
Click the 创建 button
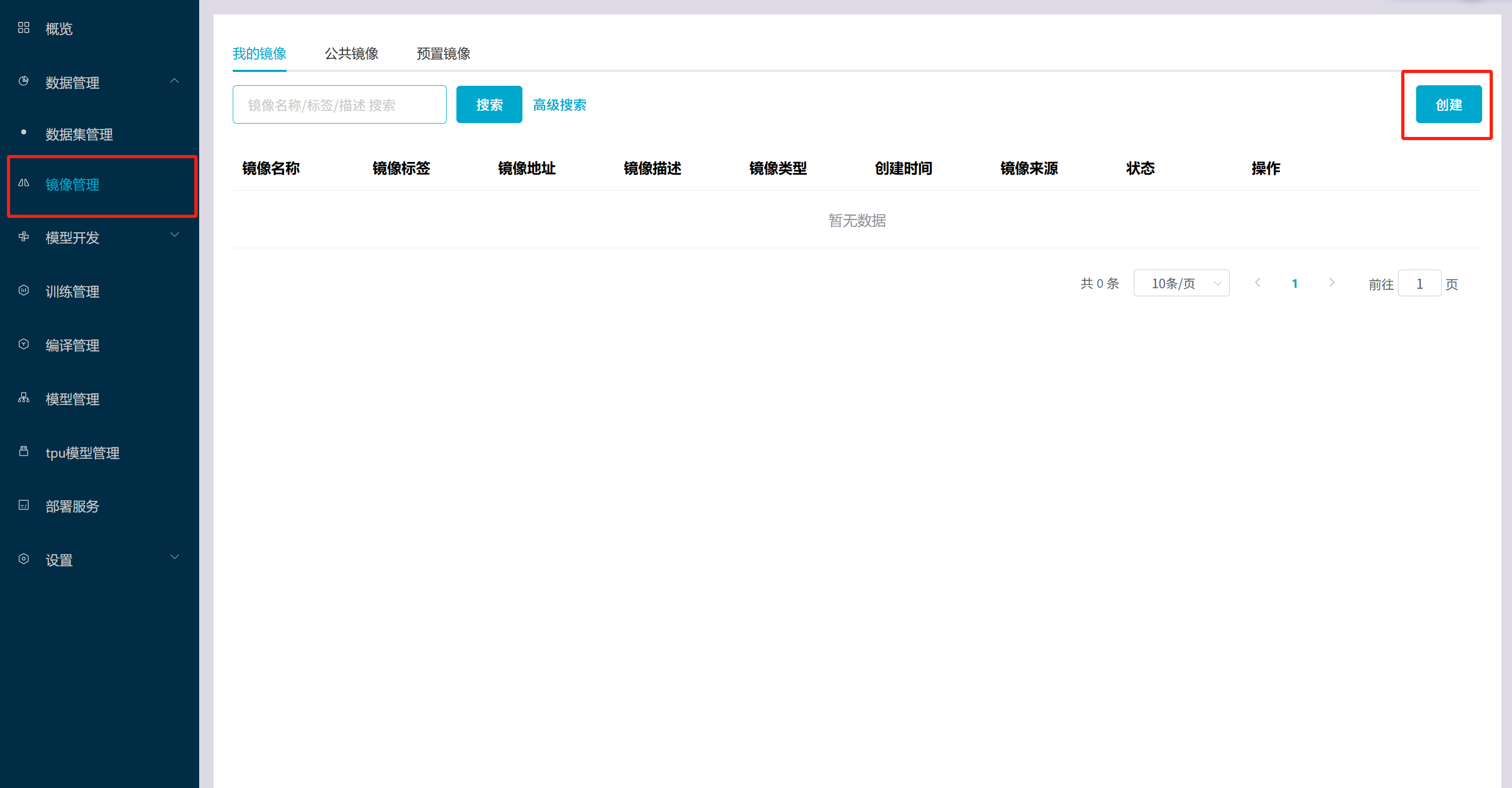click(x=1448, y=104)
